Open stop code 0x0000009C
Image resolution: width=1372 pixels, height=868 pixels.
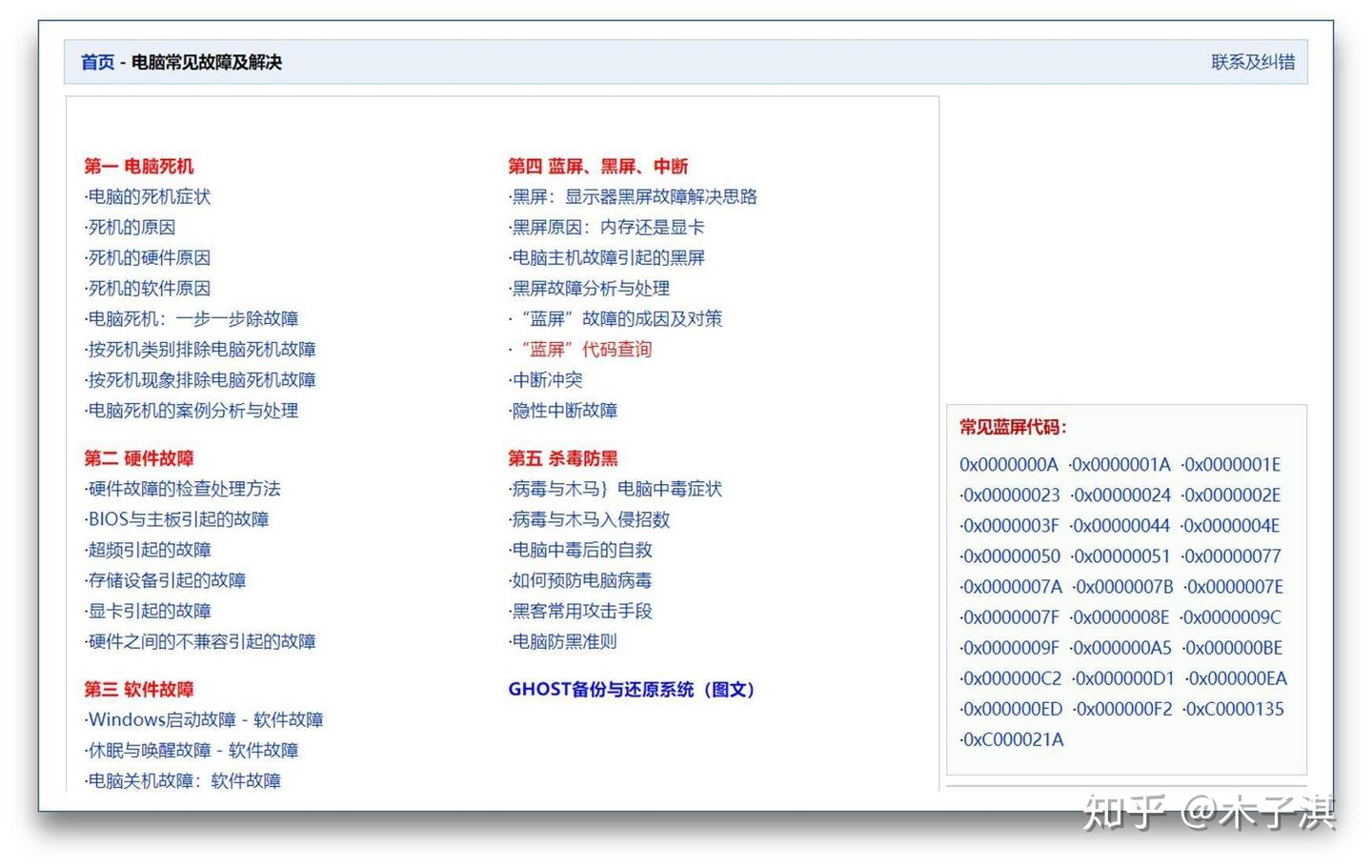tap(1233, 616)
